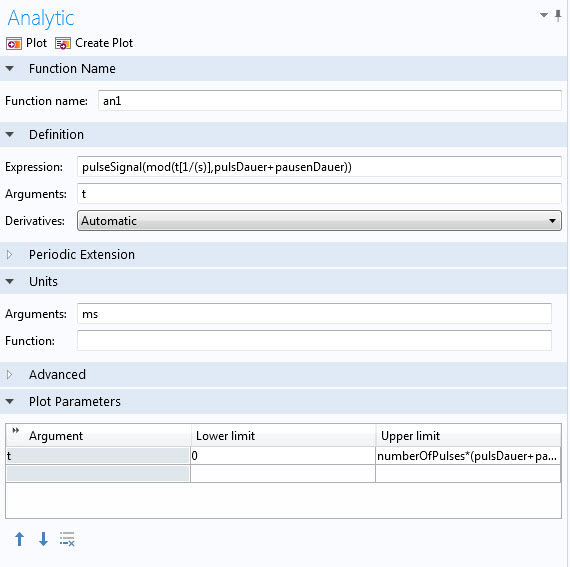Collapse the Function Name section
The height and width of the screenshot is (567, 570).
tap(10, 68)
